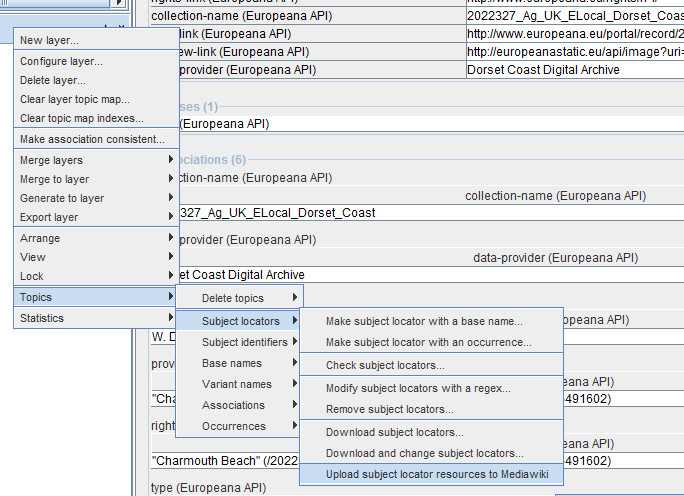The width and height of the screenshot is (684, 496).
Task: Click the Associations (6) section header
Action: [x=212, y=160]
